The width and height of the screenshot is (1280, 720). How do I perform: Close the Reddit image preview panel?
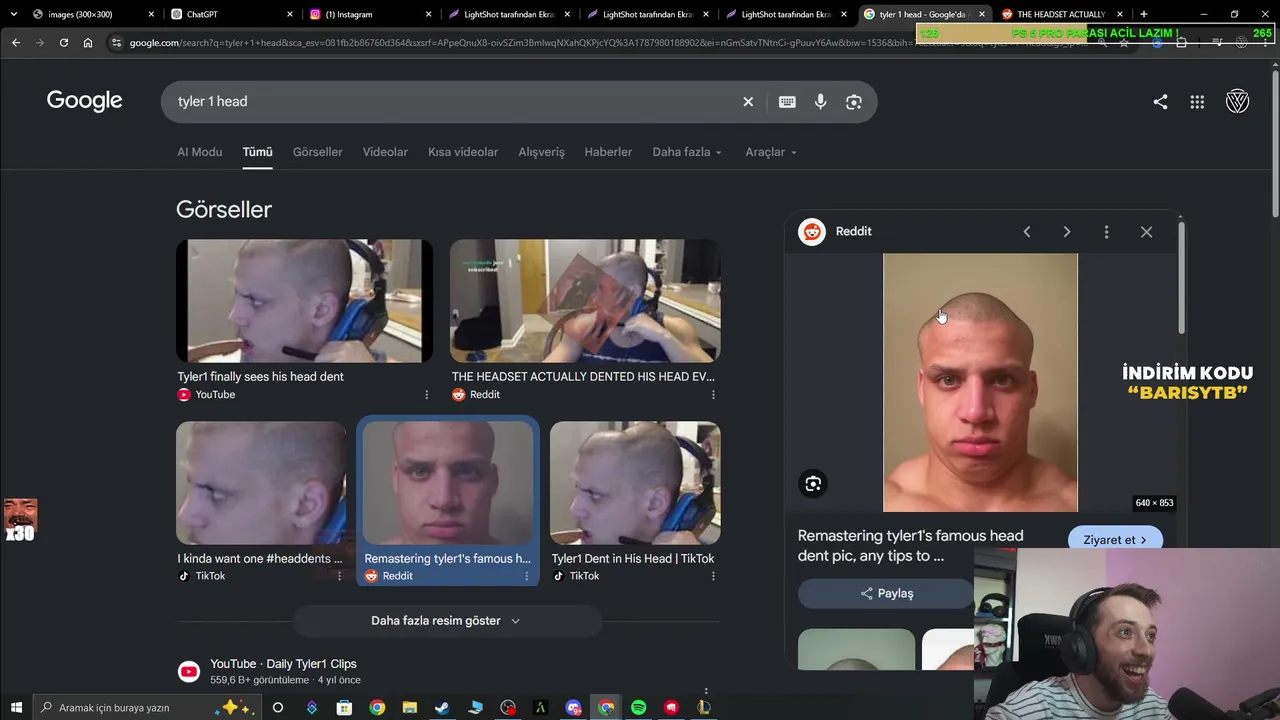[x=1146, y=232]
